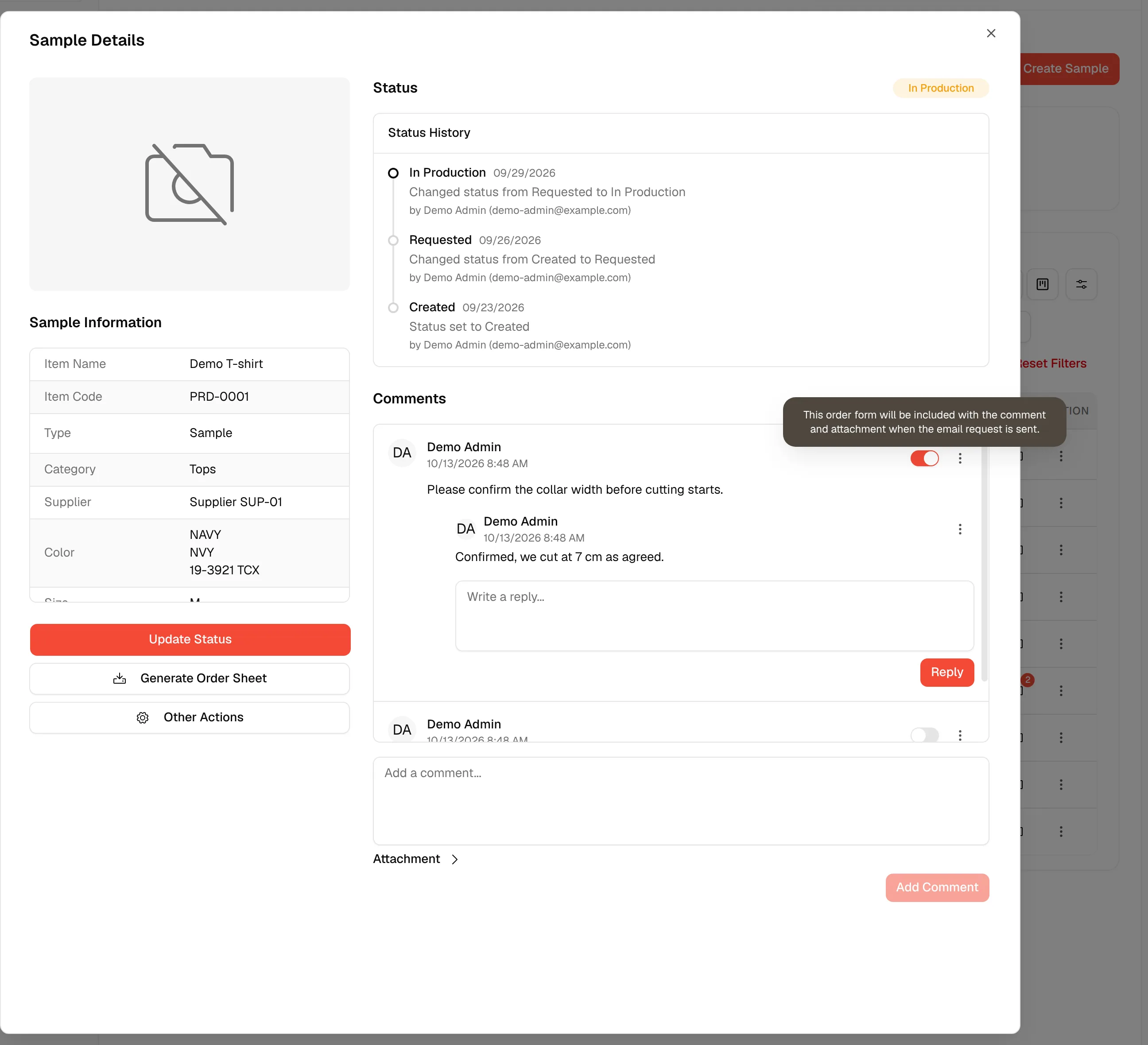Click the In Production timeline marker
The image size is (1148, 1045).
[x=393, y=173]
